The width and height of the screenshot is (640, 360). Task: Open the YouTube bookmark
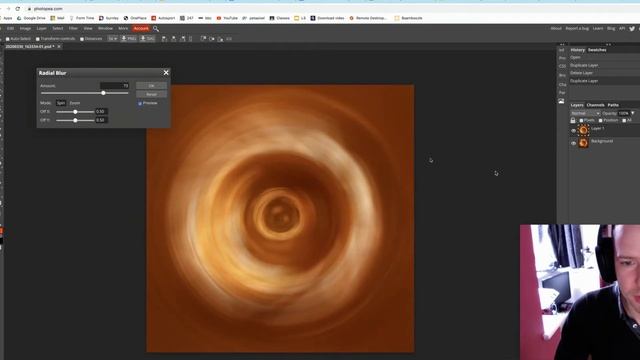point(227,18)
